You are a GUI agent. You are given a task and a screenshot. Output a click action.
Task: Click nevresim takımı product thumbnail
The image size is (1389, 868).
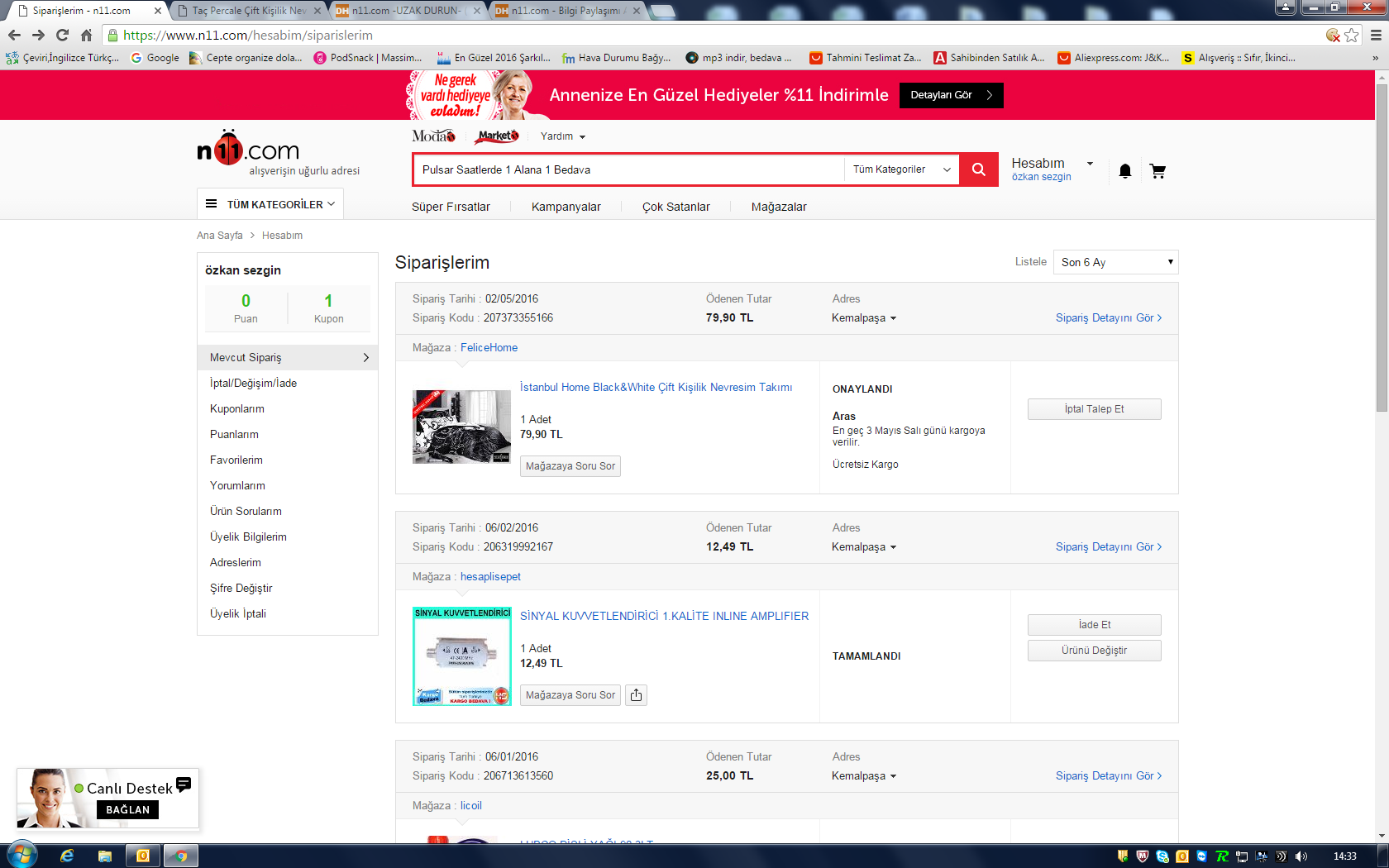point(462,427)
